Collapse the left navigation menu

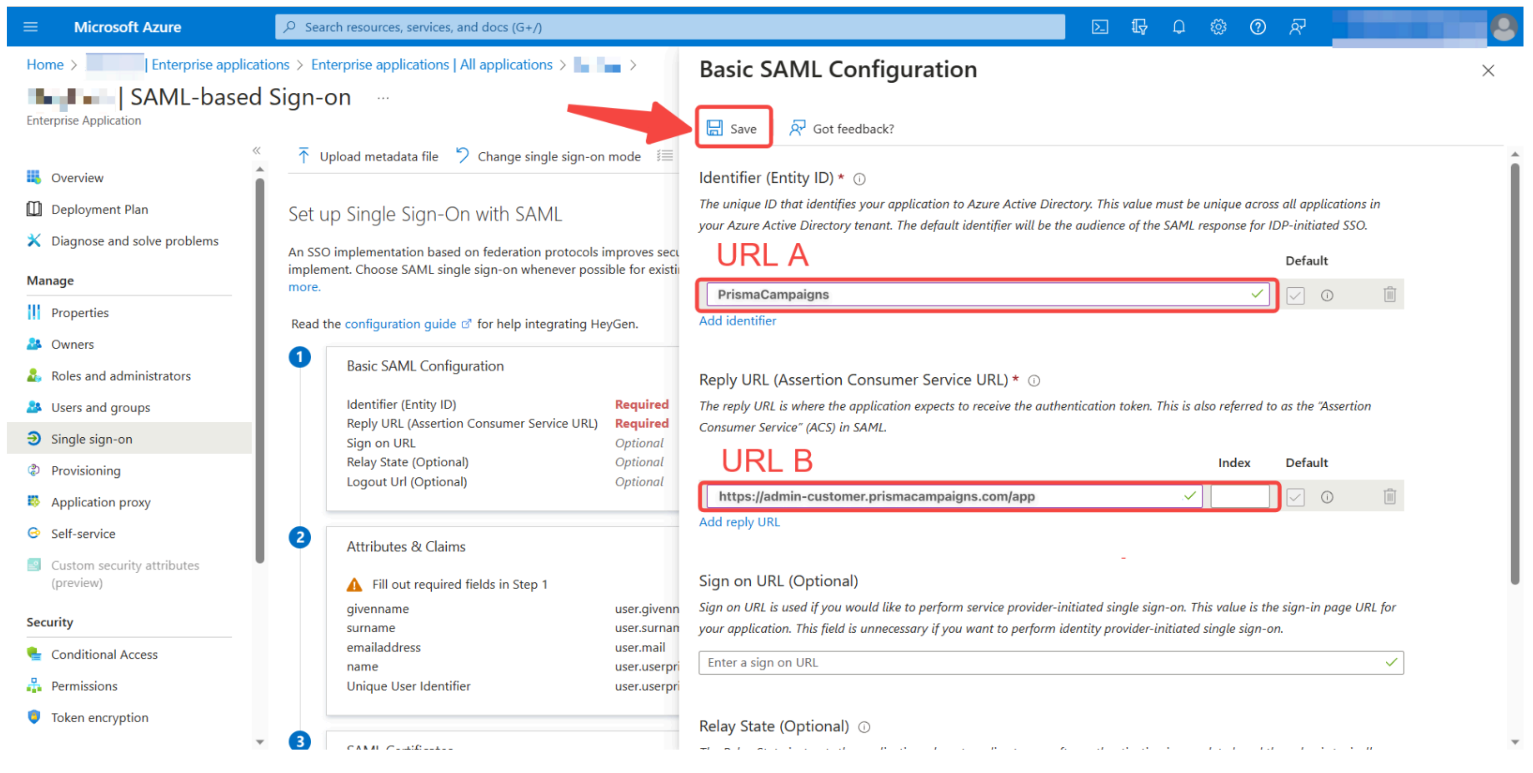[x=256, y=150]
